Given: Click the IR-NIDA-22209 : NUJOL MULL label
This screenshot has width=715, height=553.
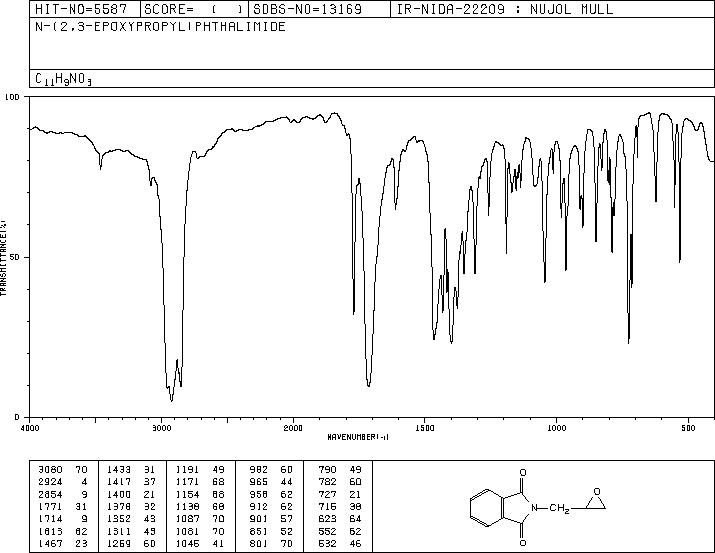Looking at the screenshot, I should [505, 9].
